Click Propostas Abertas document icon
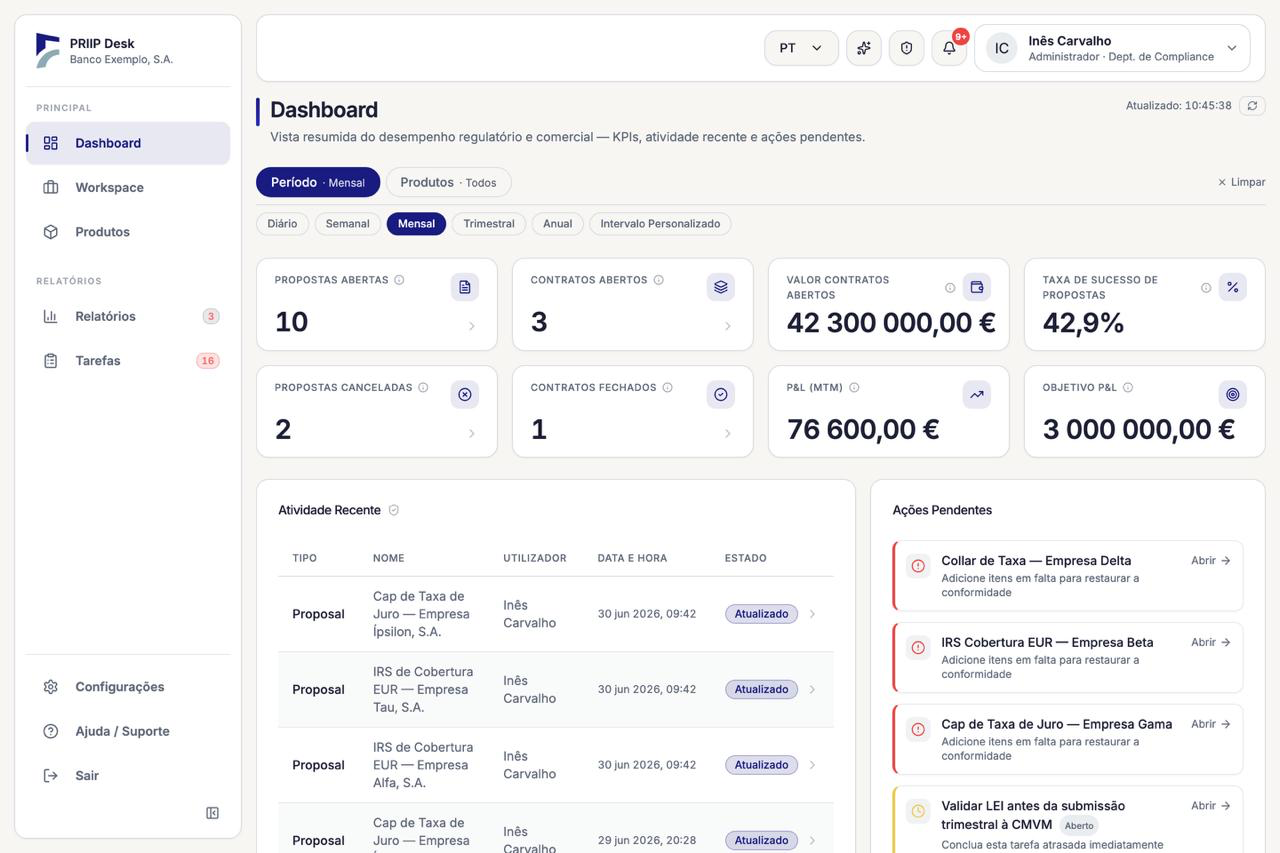 click(465, 287)
